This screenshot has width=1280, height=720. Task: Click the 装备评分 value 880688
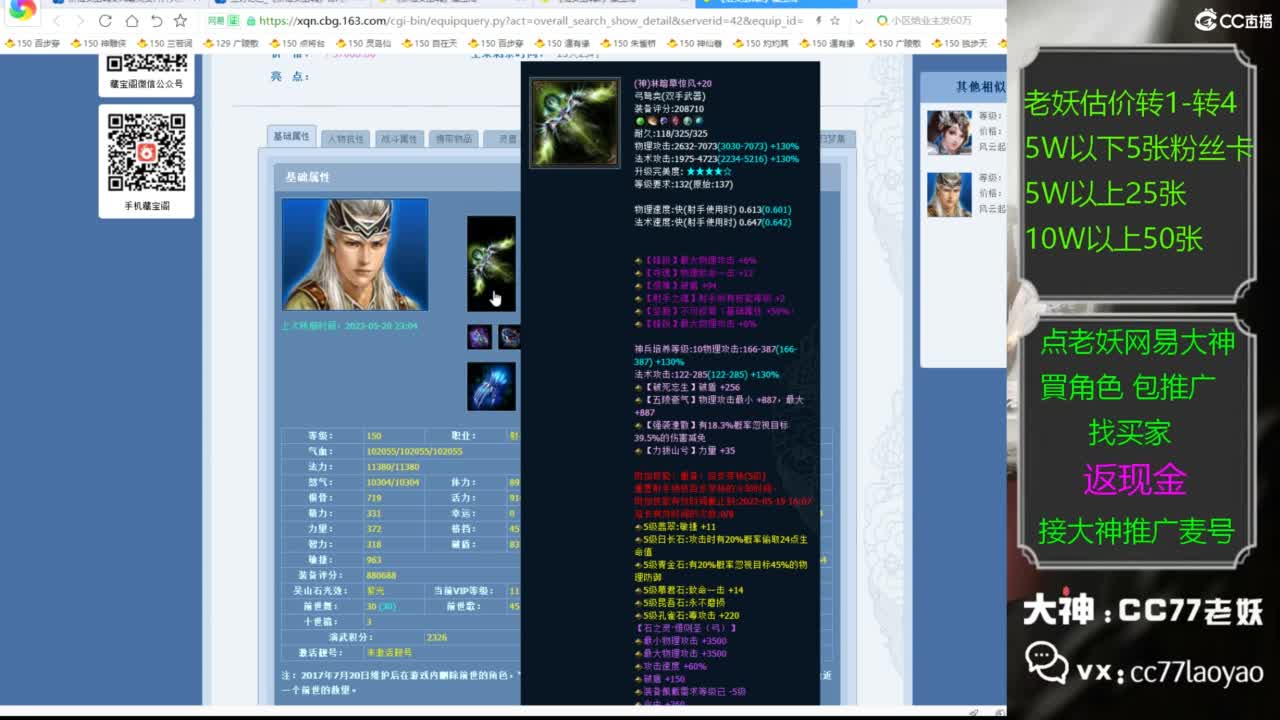click(x=381, y=575)
